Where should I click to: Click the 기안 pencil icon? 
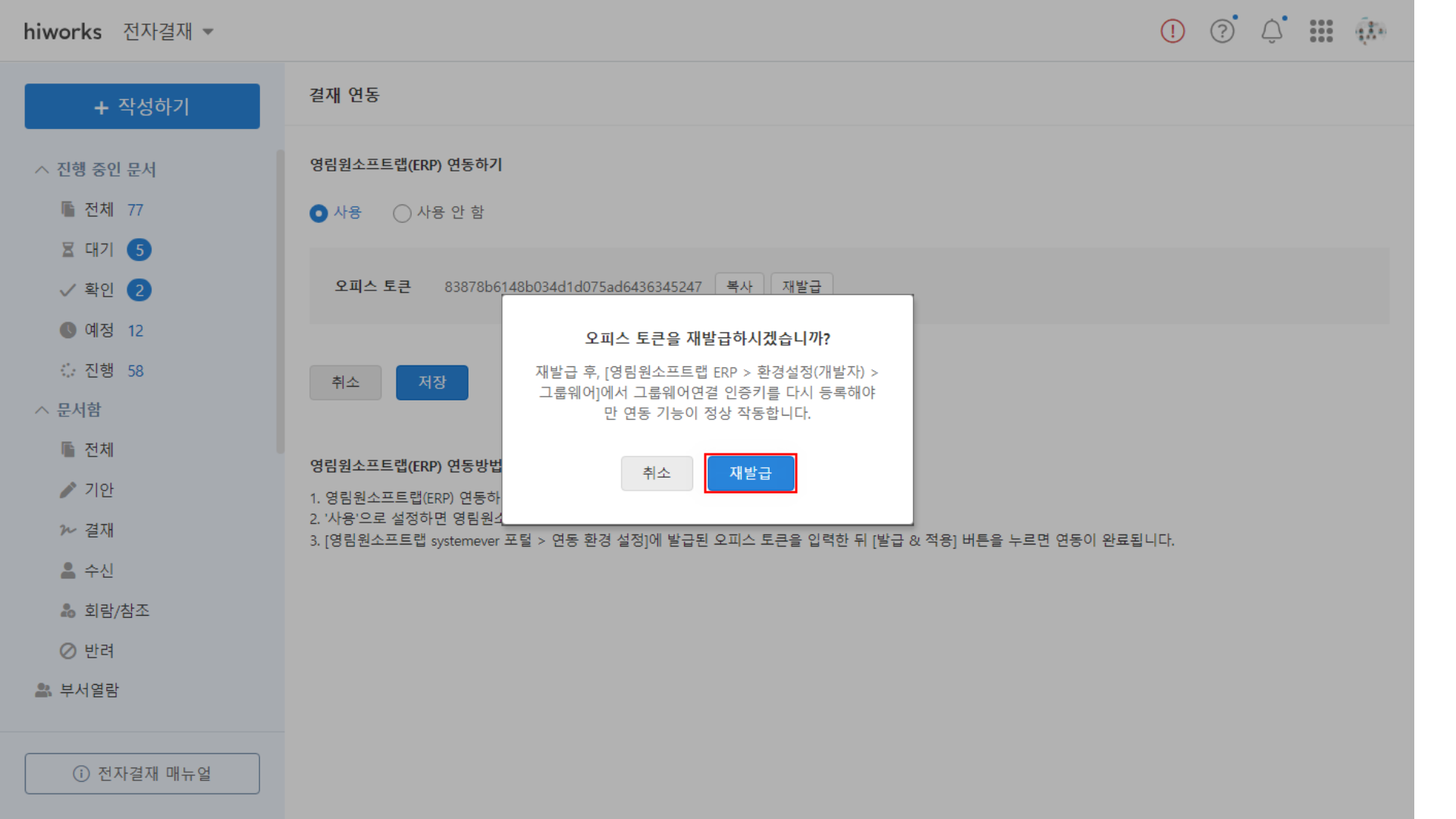coord(68,490)
